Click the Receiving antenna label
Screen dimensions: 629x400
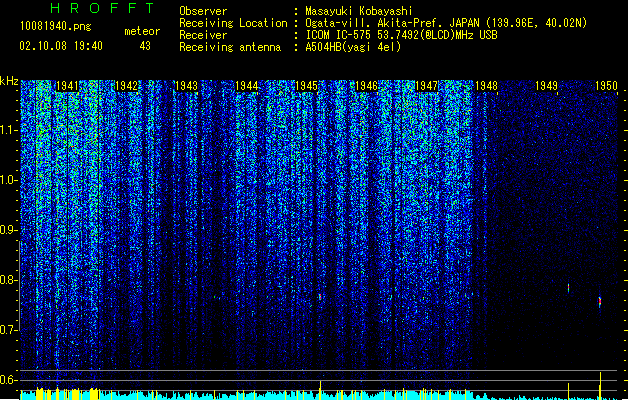click(230, 47)
